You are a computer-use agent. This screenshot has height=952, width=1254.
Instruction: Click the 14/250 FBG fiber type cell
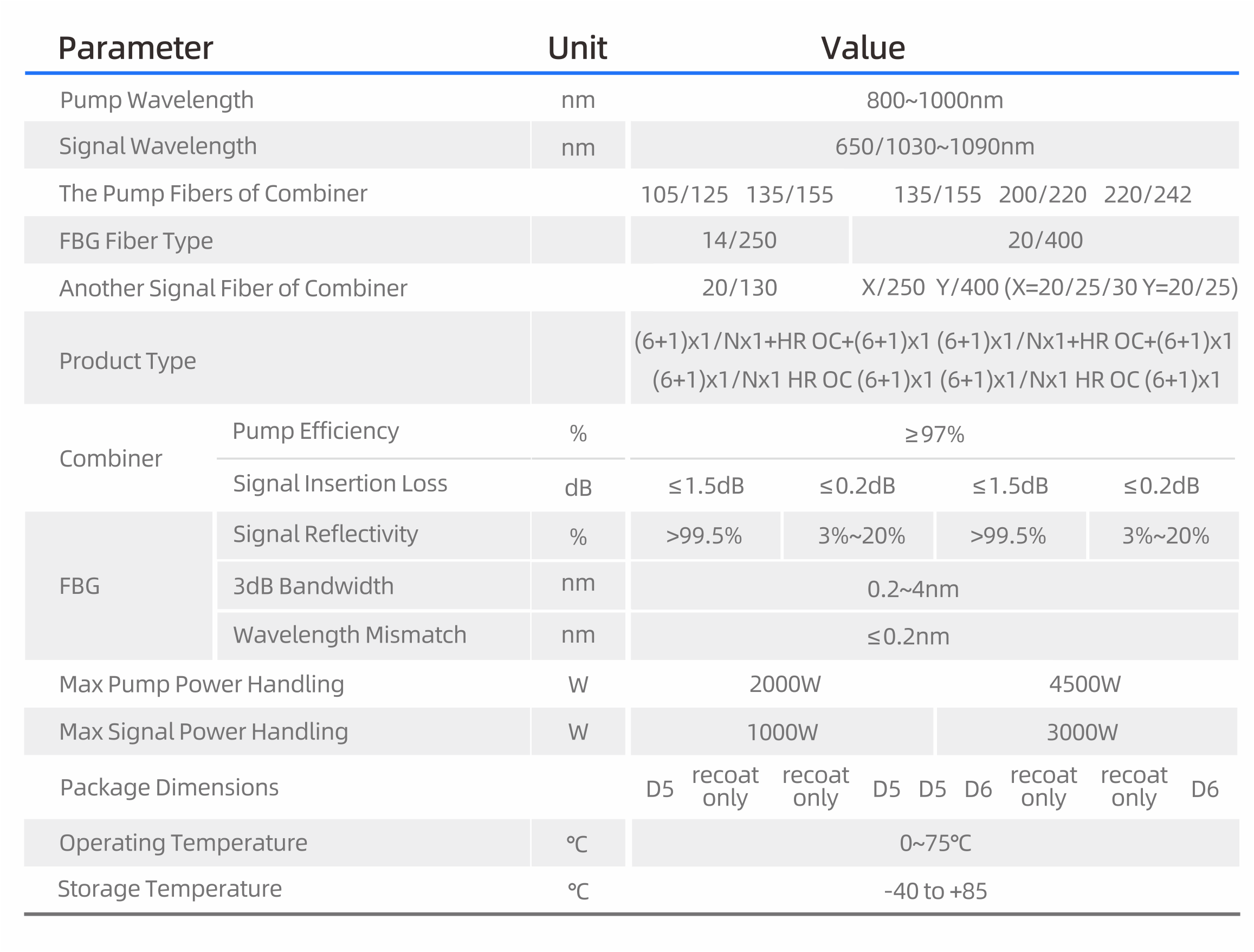[739, 240]
